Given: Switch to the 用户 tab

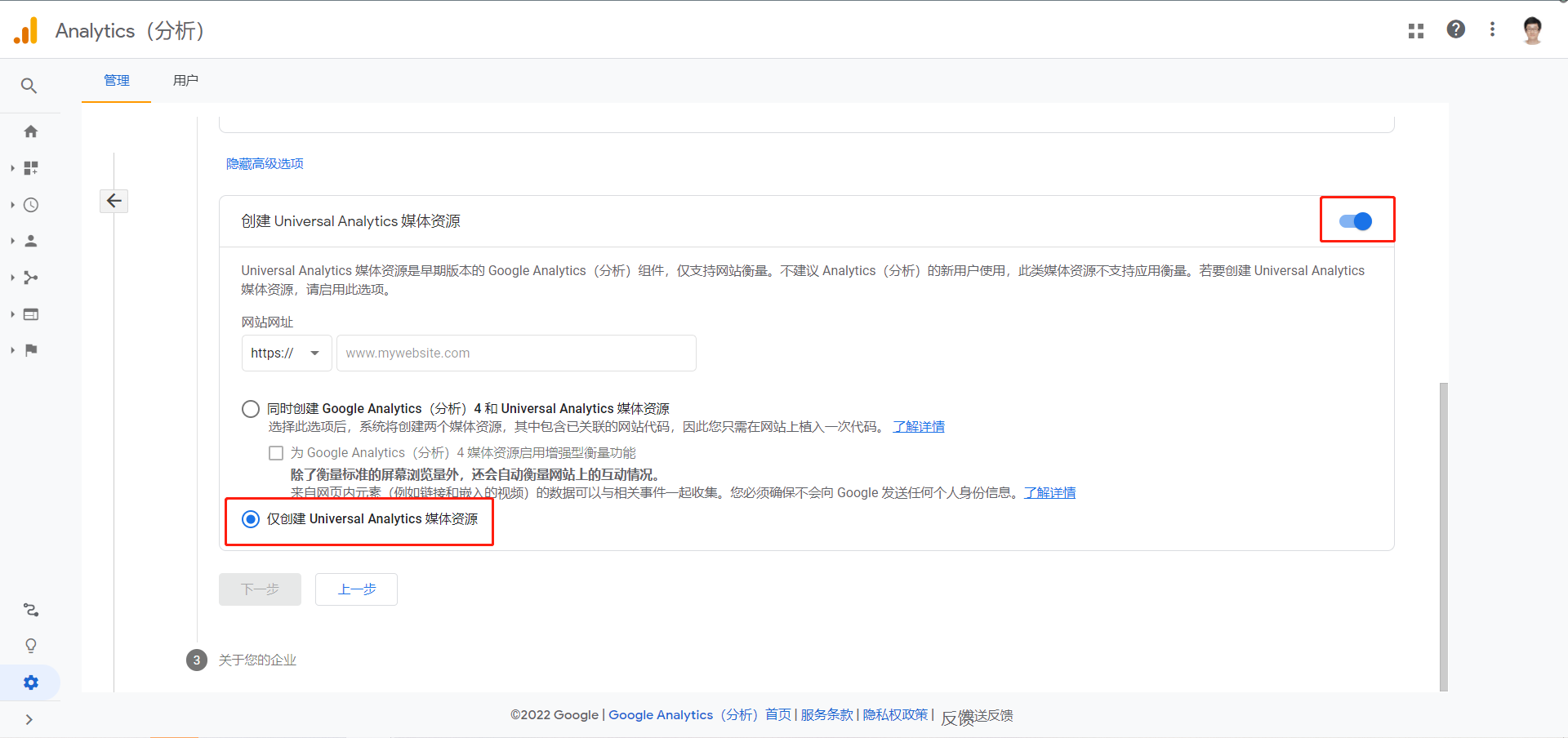Looking at the screenshot, I should coord(185,81).
